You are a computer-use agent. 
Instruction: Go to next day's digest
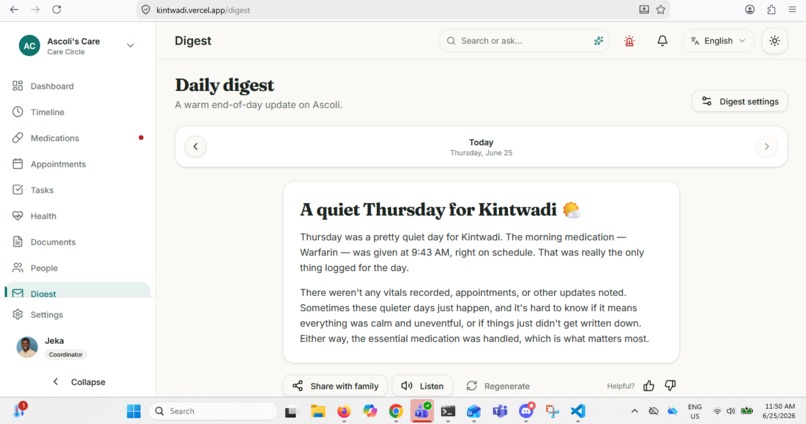(766, 146)
